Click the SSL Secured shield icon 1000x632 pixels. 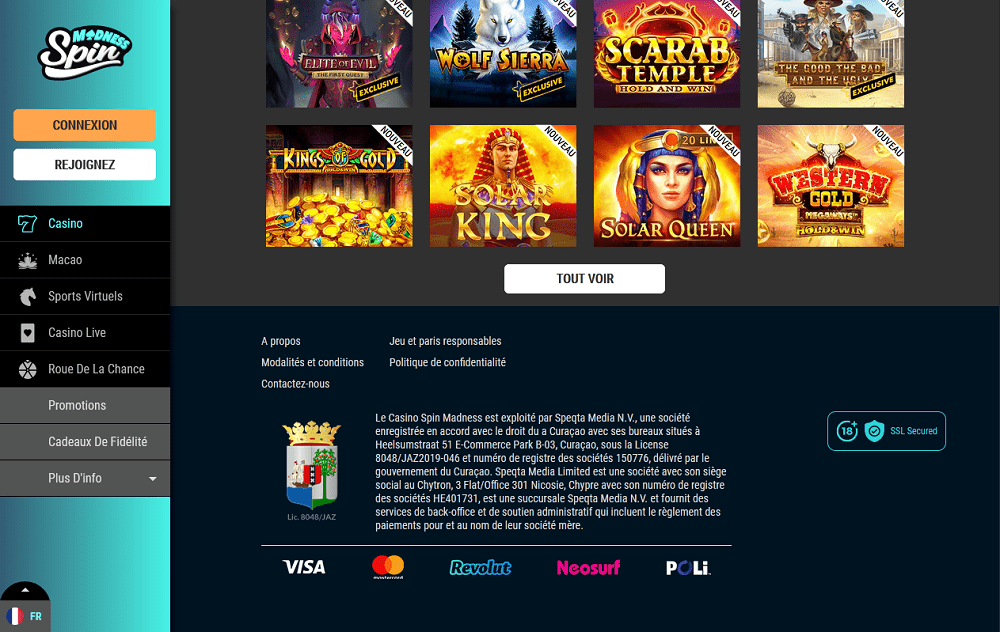[874, 431]
